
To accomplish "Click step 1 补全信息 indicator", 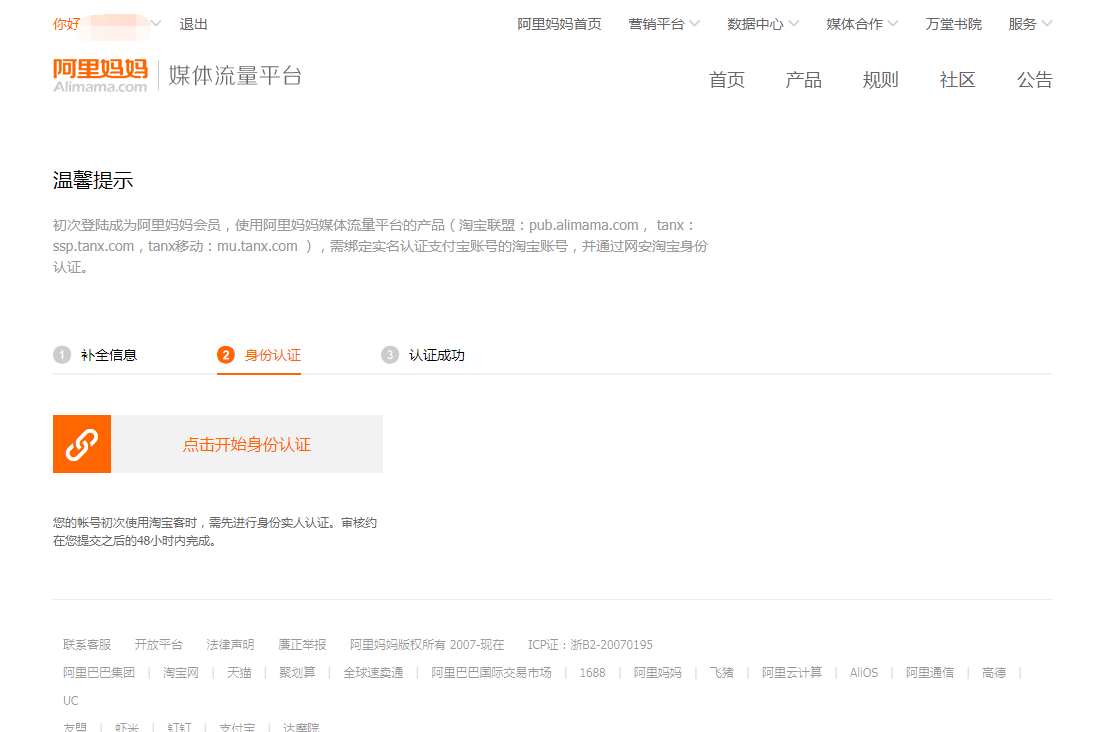I will coord(96,355).
